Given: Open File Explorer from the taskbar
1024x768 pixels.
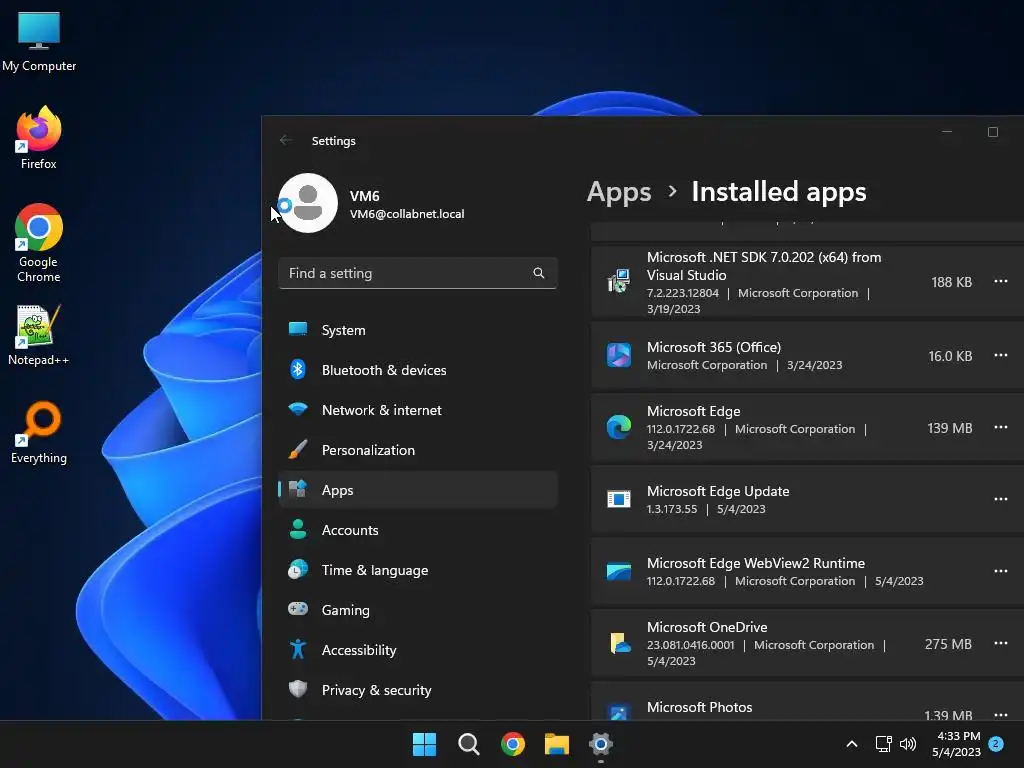Looking at the screenshot, I should click(x=557, y=744).
